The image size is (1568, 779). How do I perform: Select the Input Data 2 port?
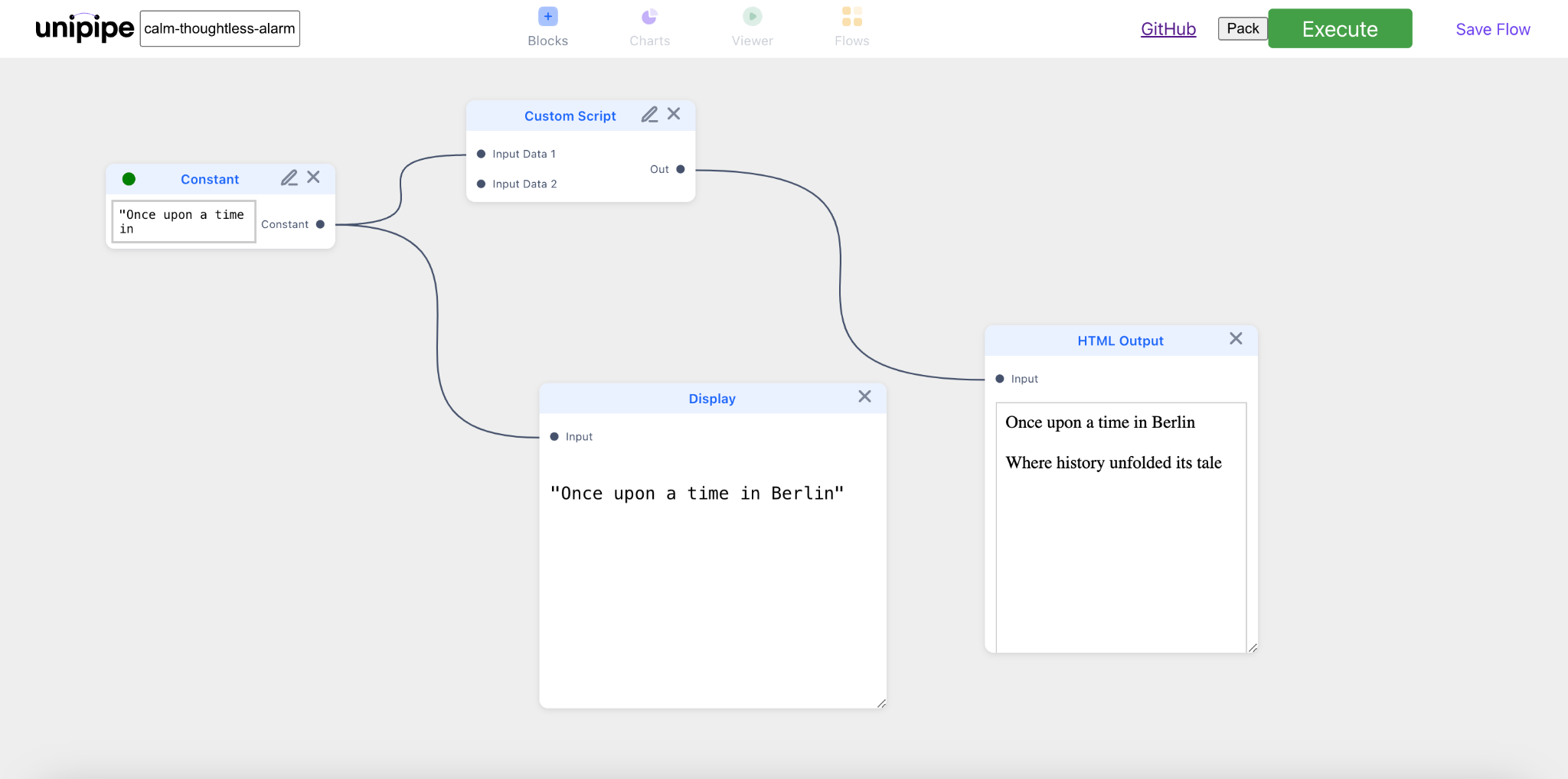tap(481, 184)
